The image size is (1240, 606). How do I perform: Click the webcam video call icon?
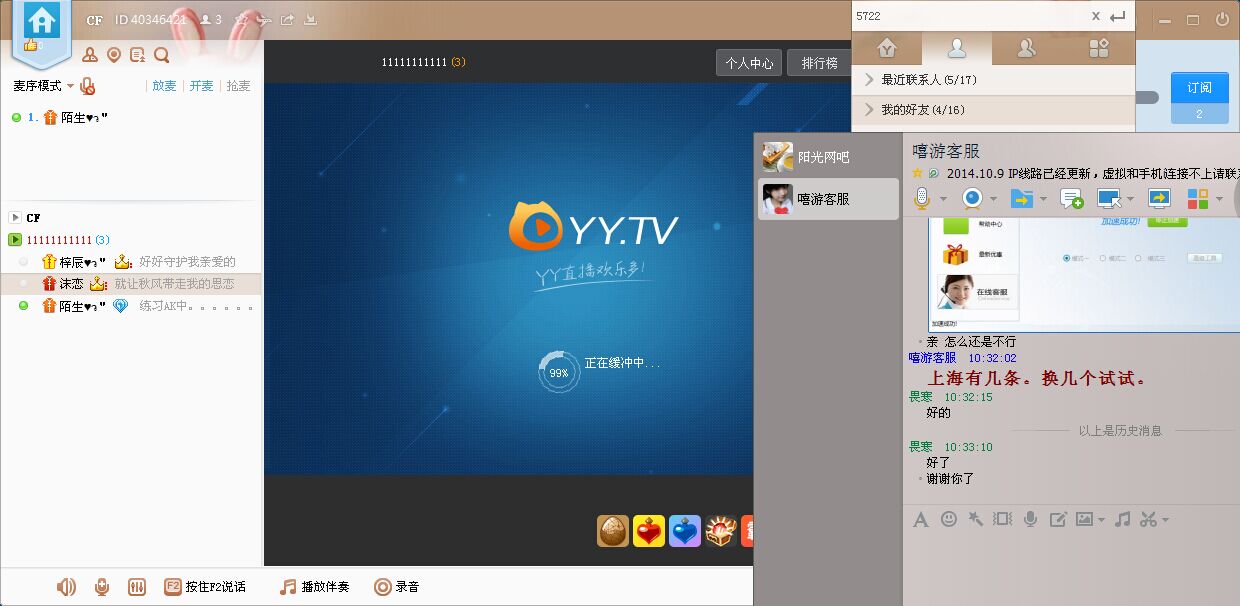pos(972,198)
